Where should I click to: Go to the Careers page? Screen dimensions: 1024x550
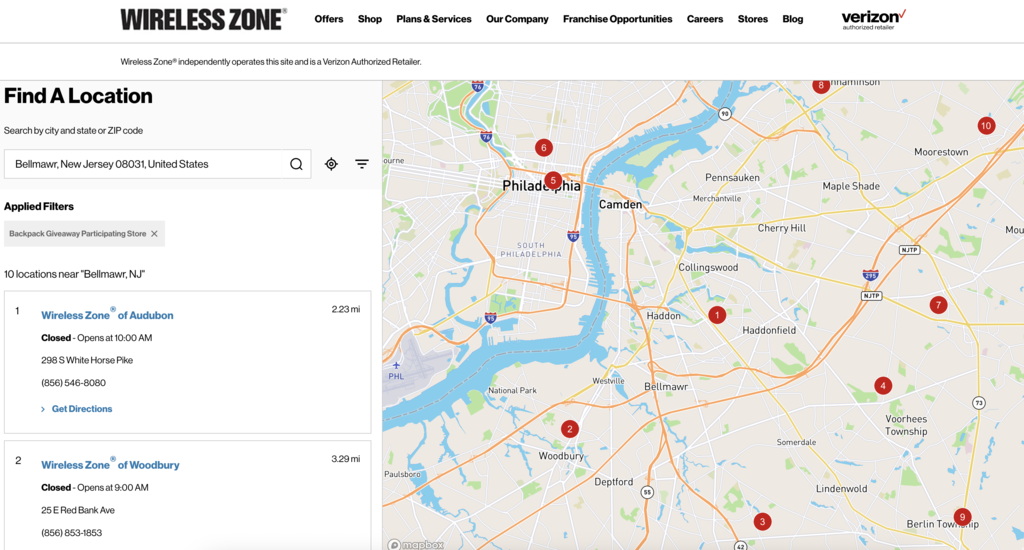[705, 19]
